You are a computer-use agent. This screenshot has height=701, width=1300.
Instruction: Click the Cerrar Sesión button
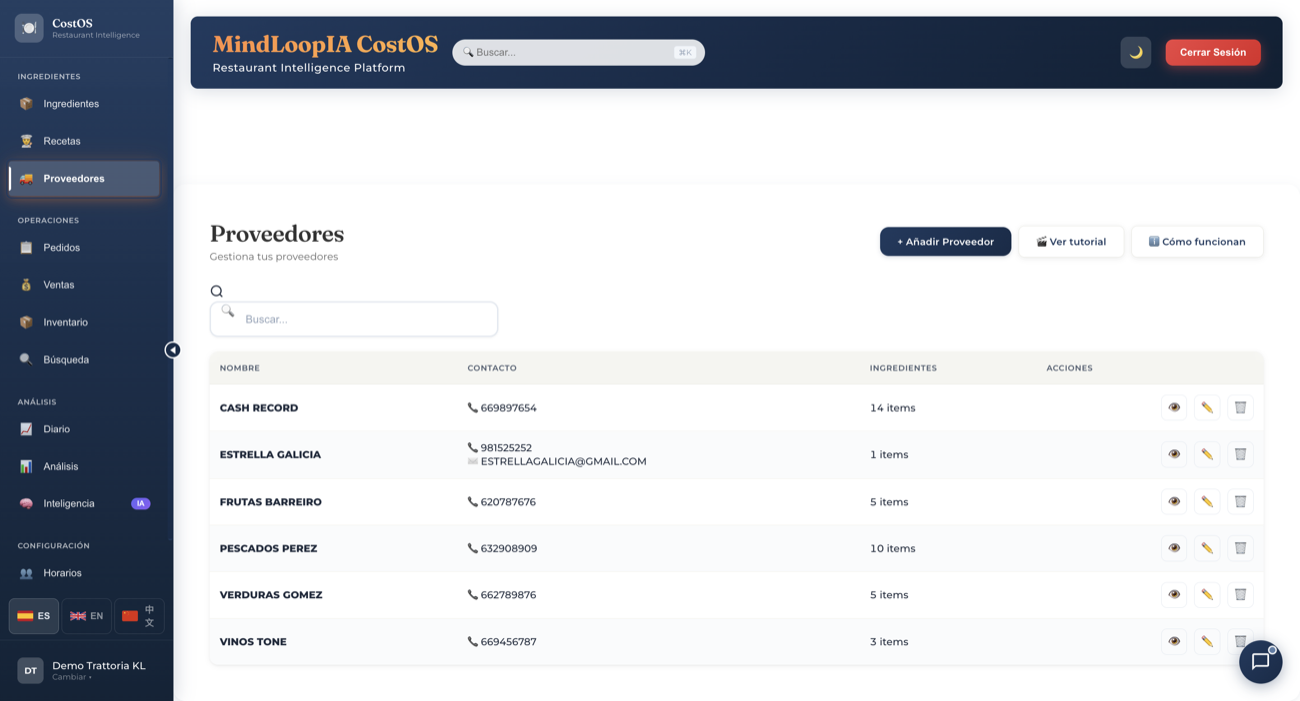pyautogui.click(x=1213, y=52)
